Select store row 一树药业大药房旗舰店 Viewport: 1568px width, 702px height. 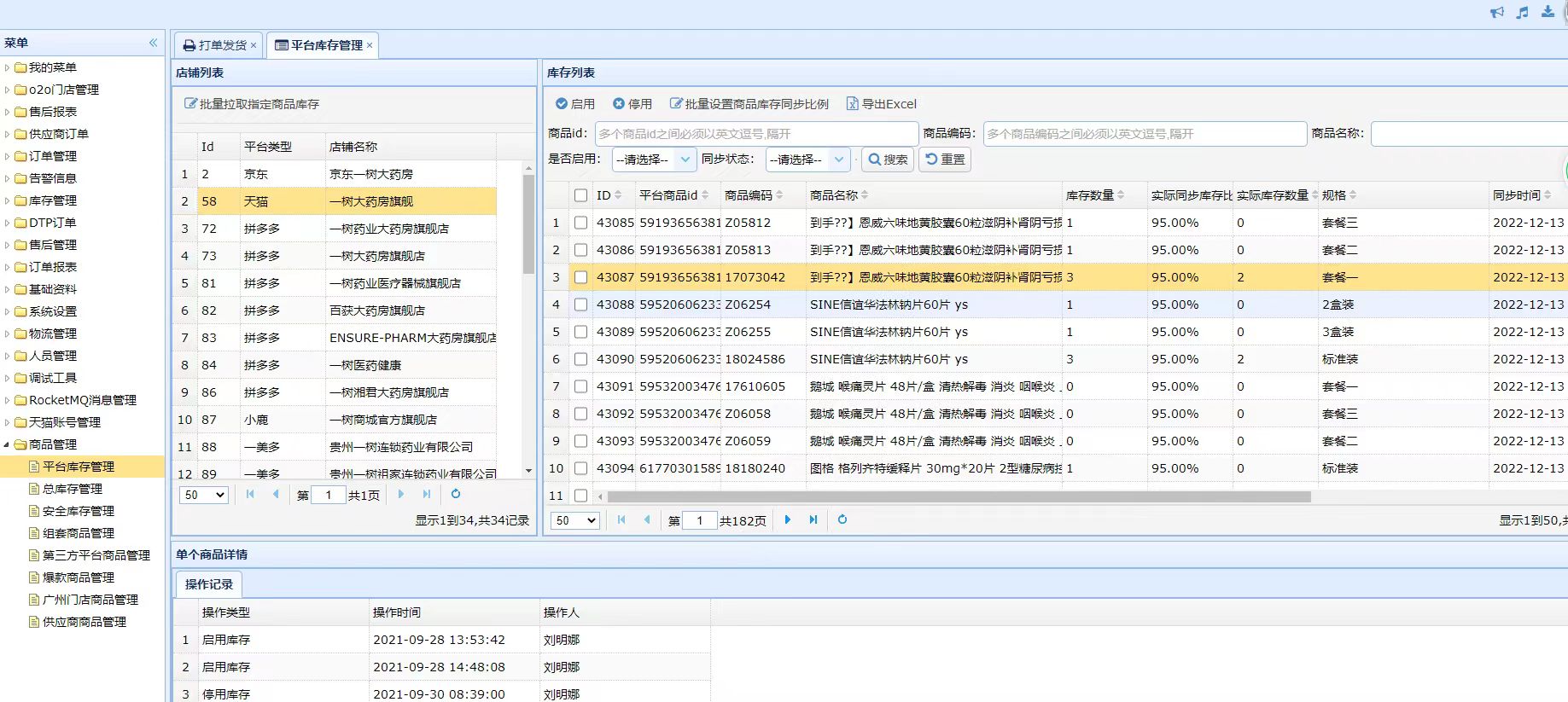pyautogui.click(x=335, y=229)
